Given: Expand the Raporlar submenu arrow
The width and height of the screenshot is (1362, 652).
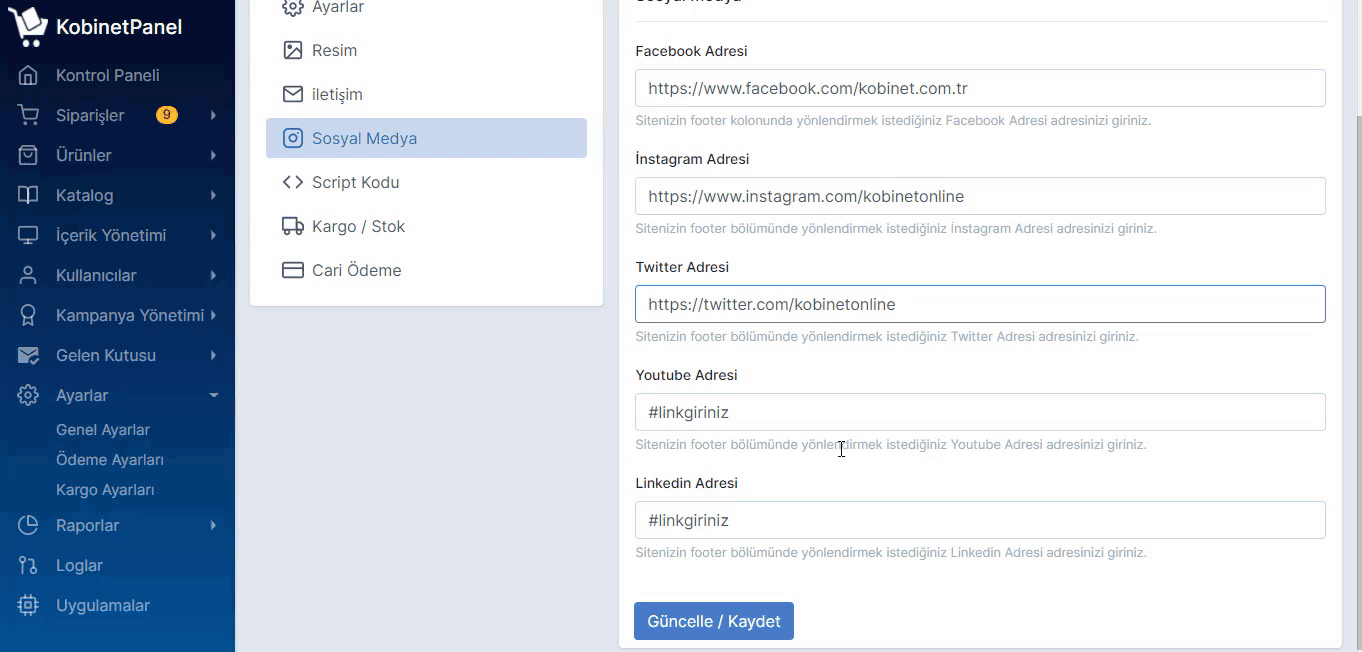Looking at the screenshot, I should (x=213, y=525).
